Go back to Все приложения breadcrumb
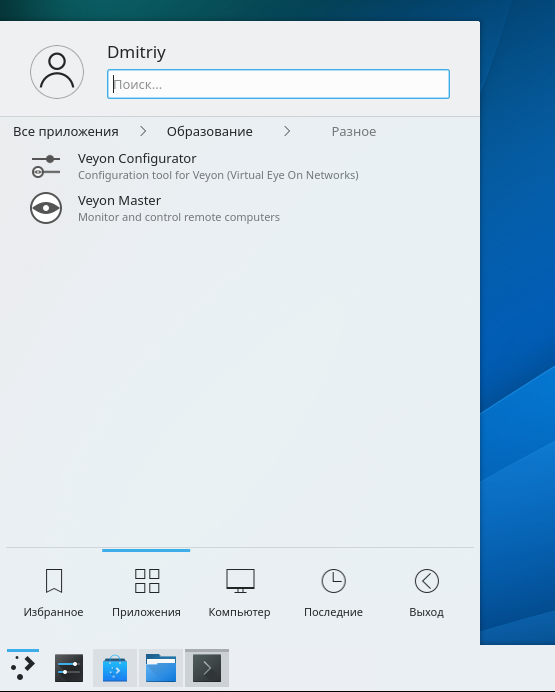This screenshot has width=555, height=692. 66,132
